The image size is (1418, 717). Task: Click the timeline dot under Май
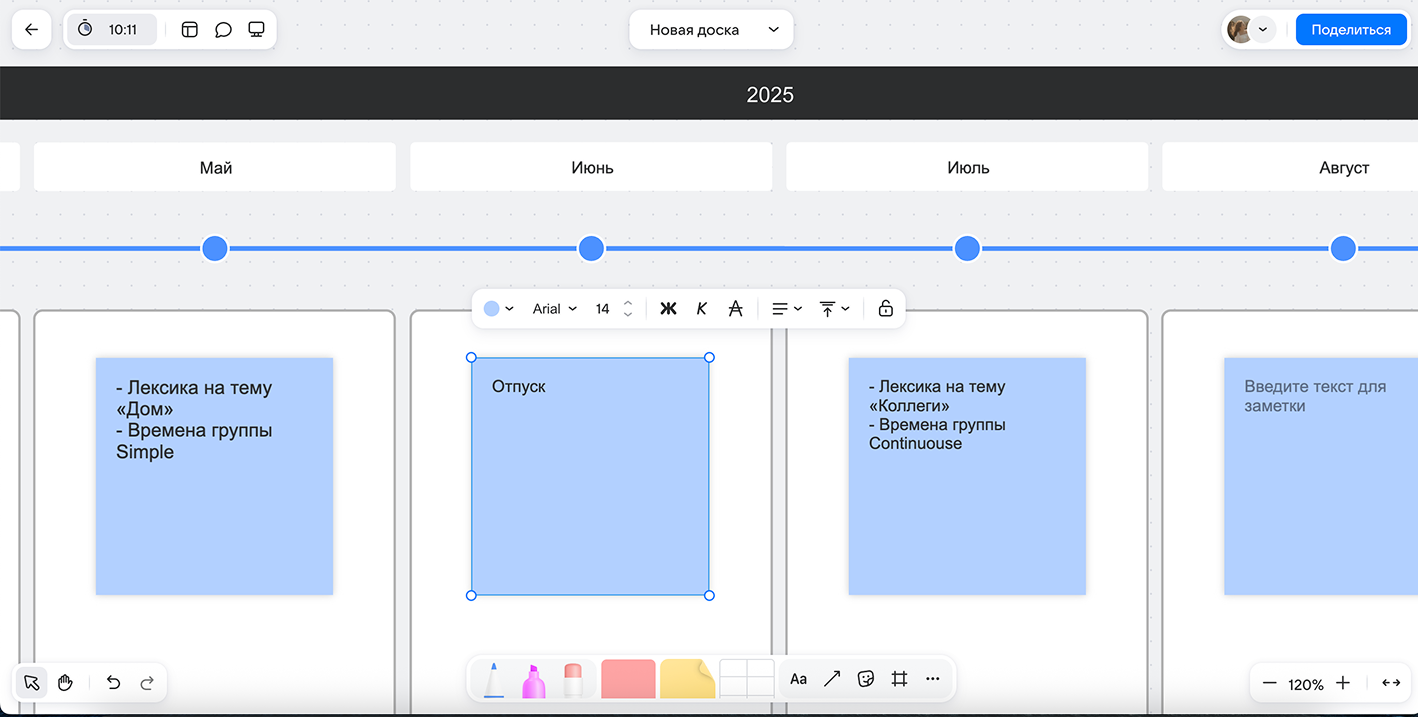coord(215,248)
